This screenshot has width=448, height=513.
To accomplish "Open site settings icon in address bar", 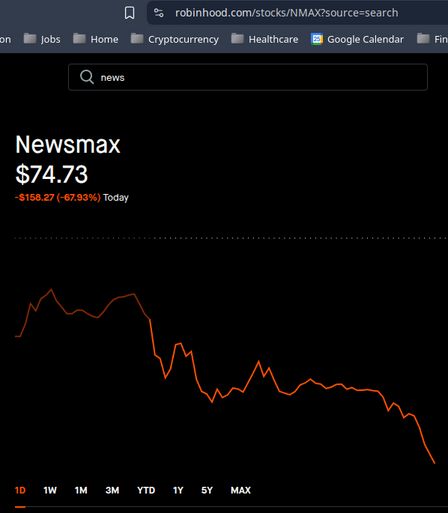I will 159,13.
